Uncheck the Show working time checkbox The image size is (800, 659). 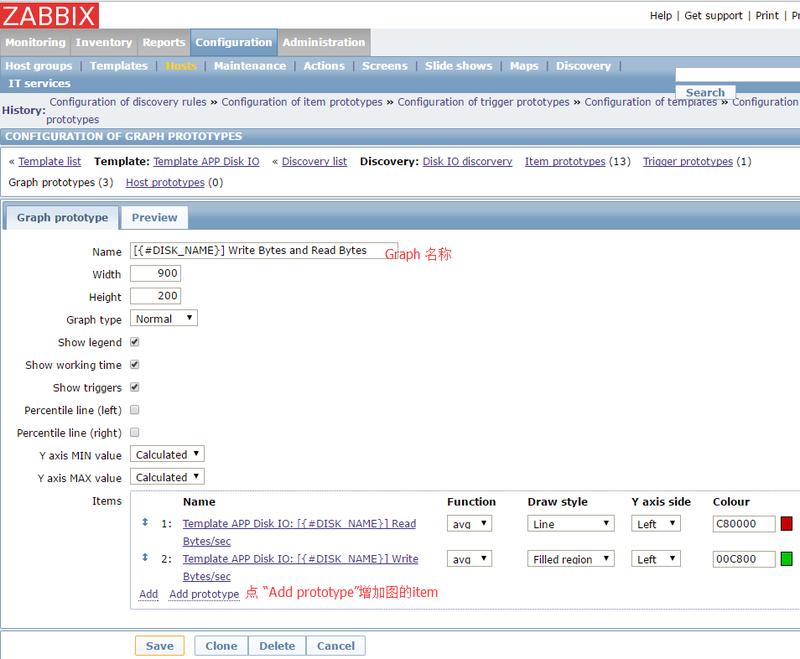pos(135,365)
